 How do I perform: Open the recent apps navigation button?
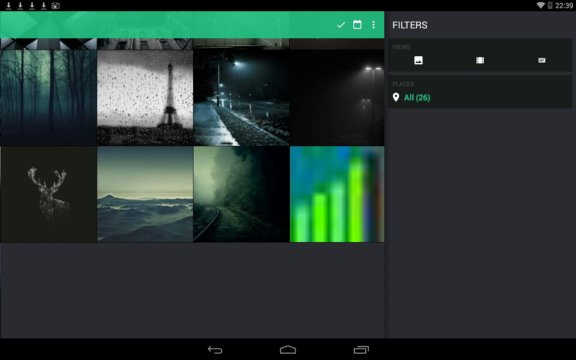pyautogui.click(x=361, y=350)
